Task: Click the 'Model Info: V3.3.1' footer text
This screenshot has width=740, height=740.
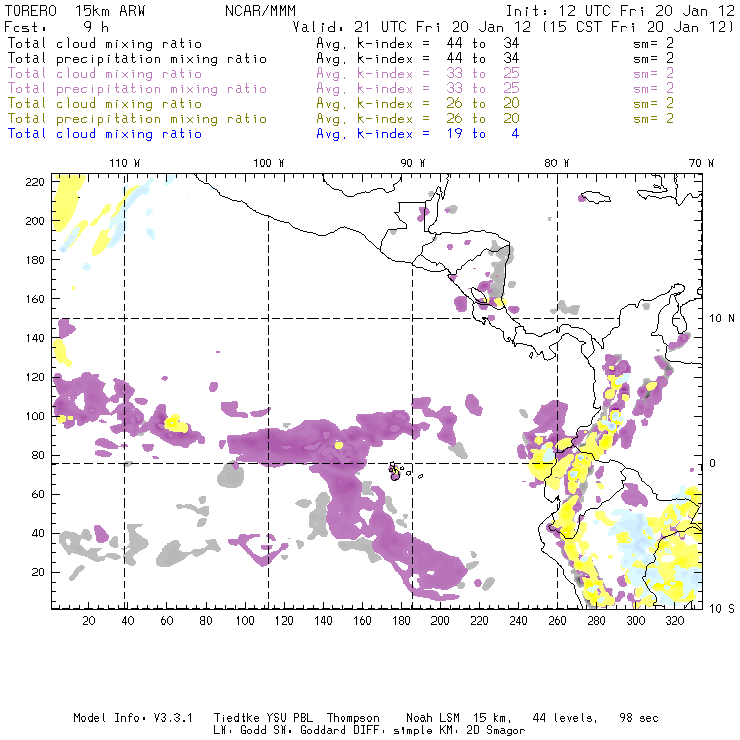Action: tap(133, 718)
